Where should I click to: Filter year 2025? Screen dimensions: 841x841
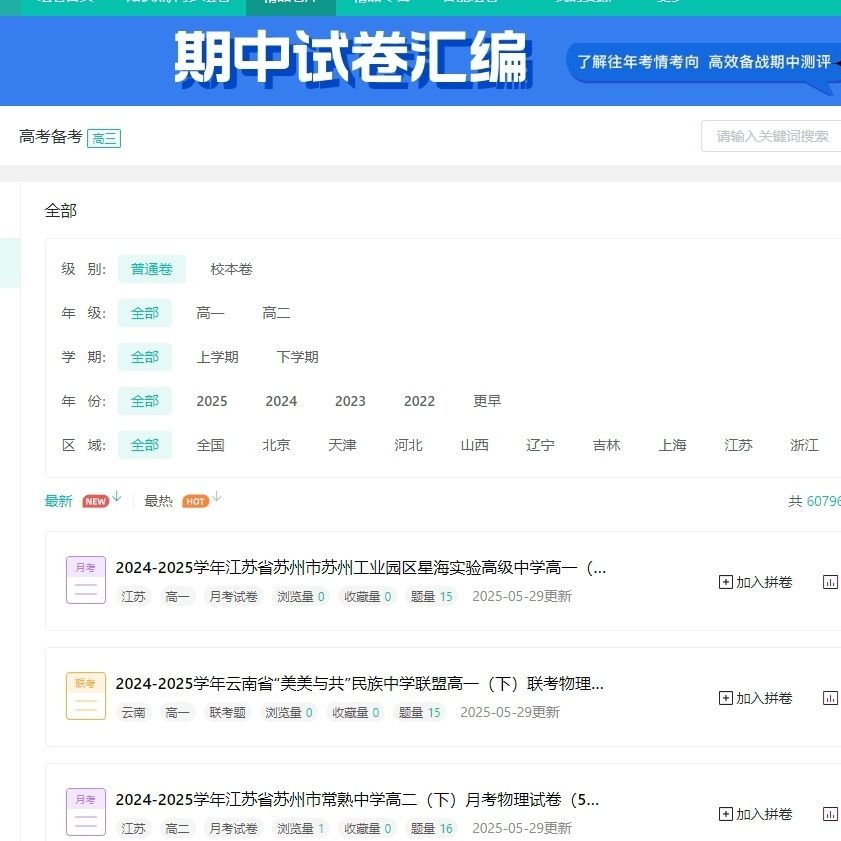click(212, 401)
